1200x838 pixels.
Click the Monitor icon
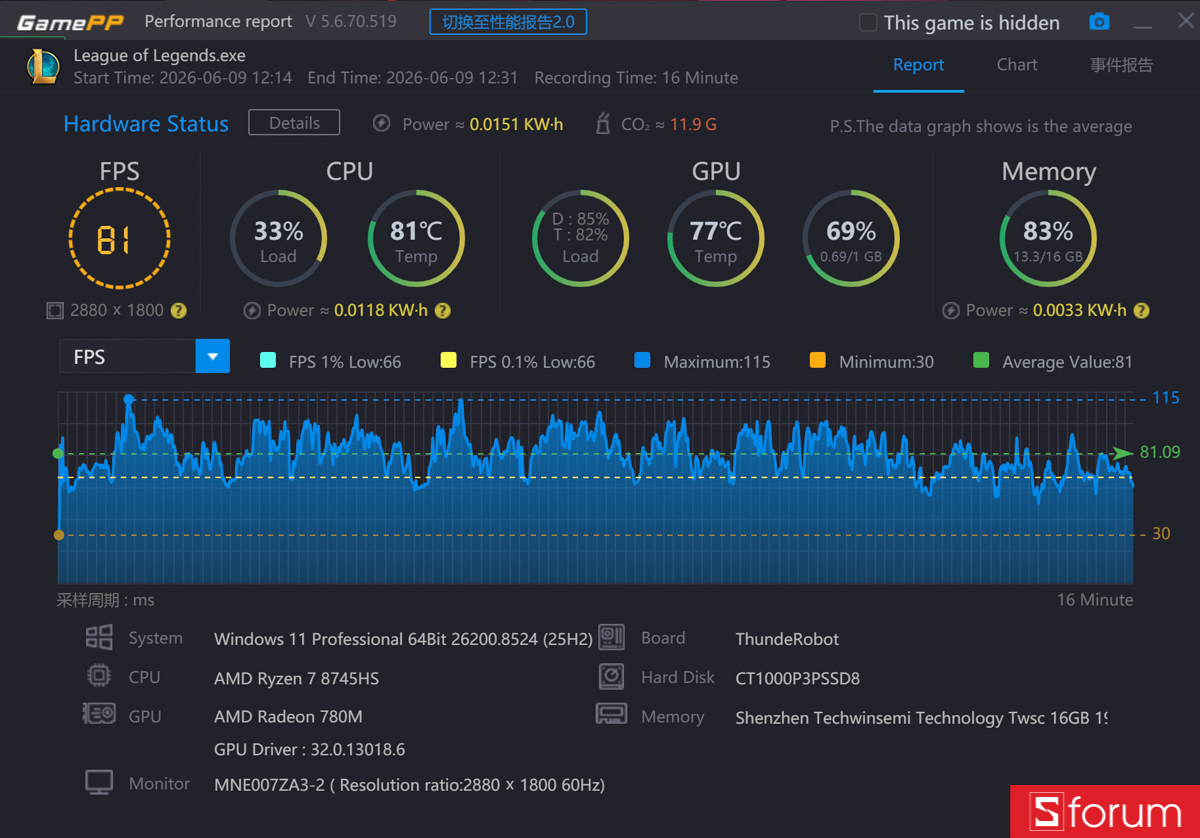point(99,783)
